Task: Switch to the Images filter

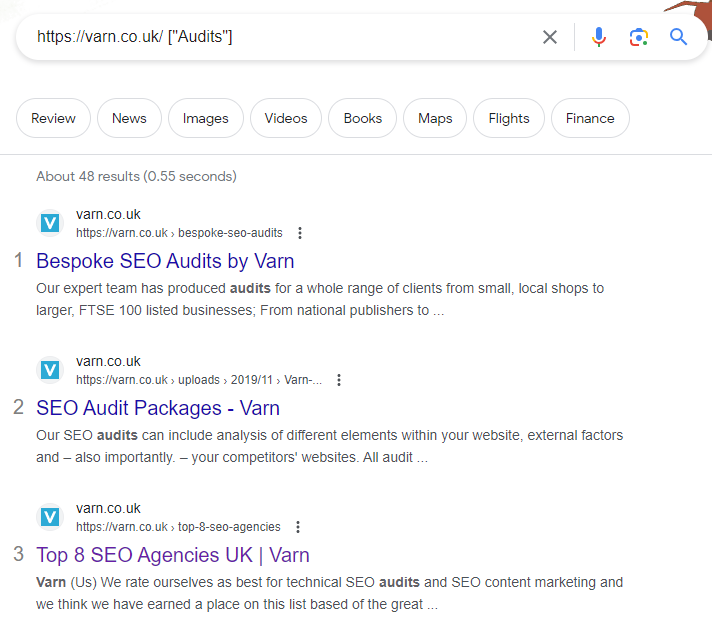Action: 206,118
